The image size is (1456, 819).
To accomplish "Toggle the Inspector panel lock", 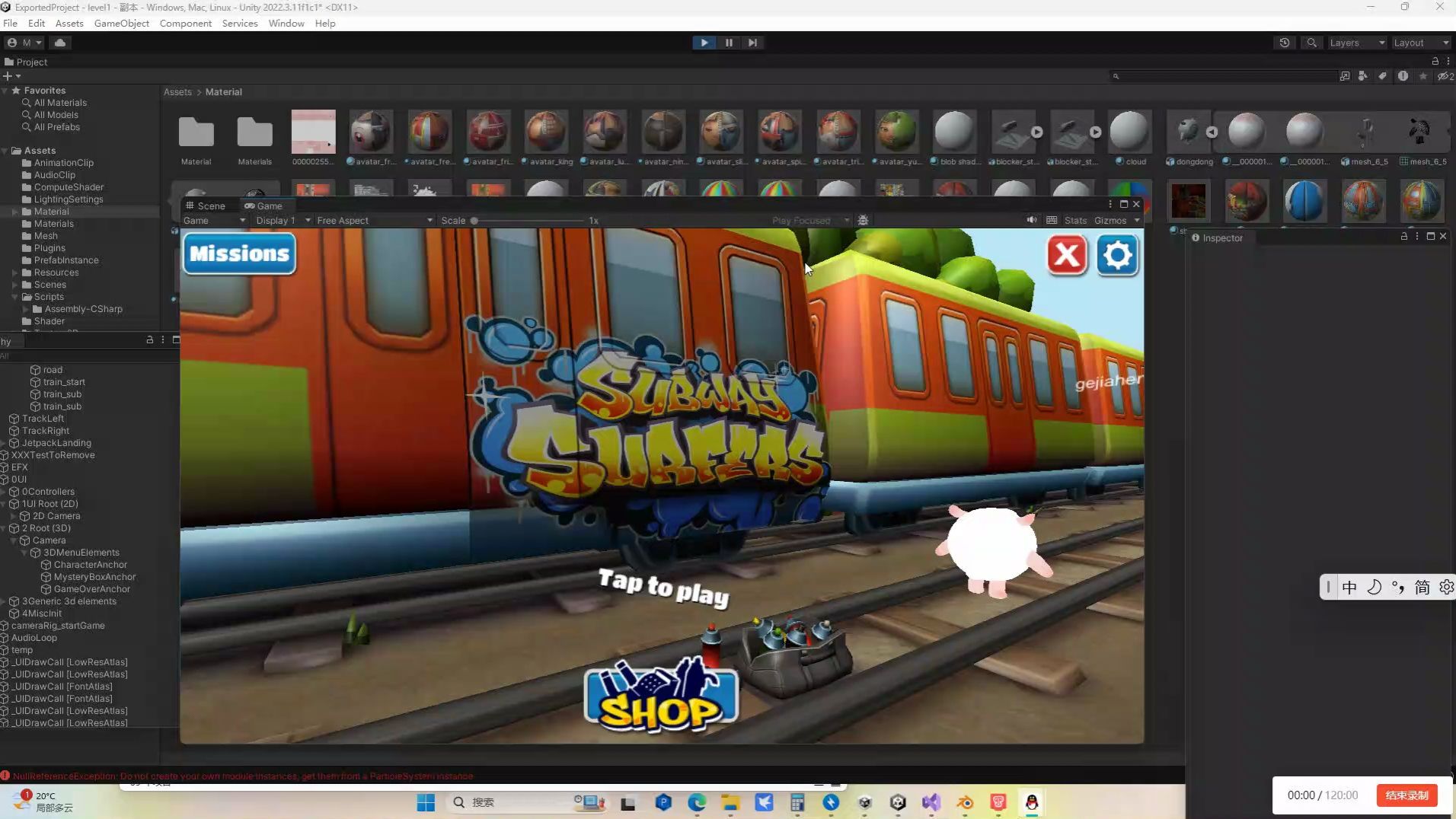I will point(1403,237).
